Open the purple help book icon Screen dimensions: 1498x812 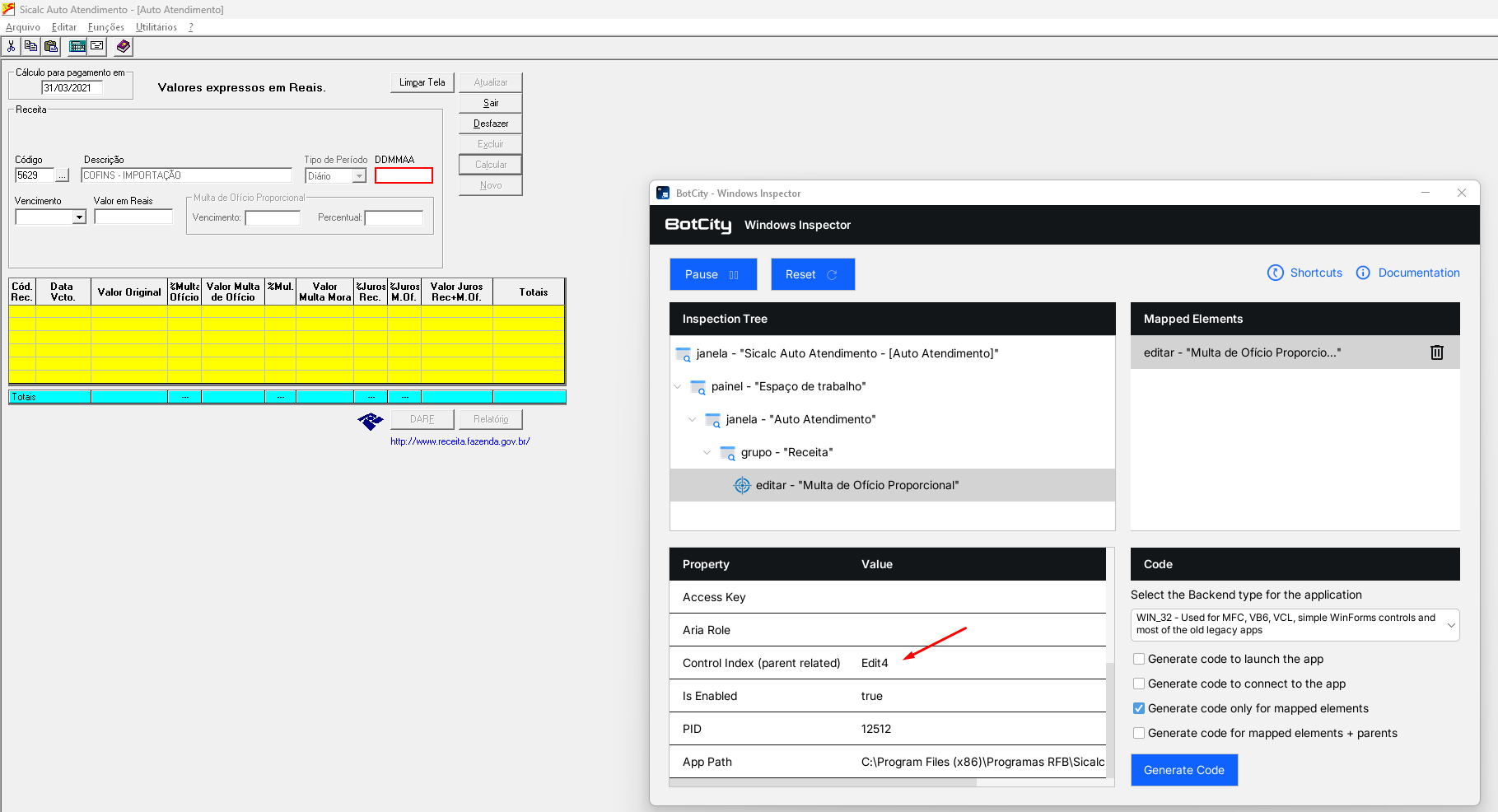tap(124, 47)
